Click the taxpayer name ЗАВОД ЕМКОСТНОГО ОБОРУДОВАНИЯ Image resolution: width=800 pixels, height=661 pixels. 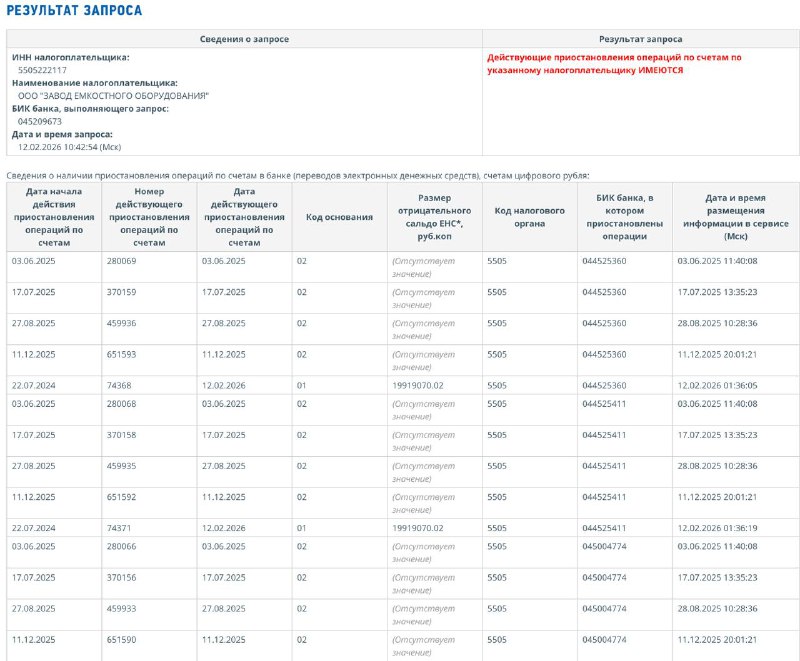pyautogui.click(x=113, y=96)
